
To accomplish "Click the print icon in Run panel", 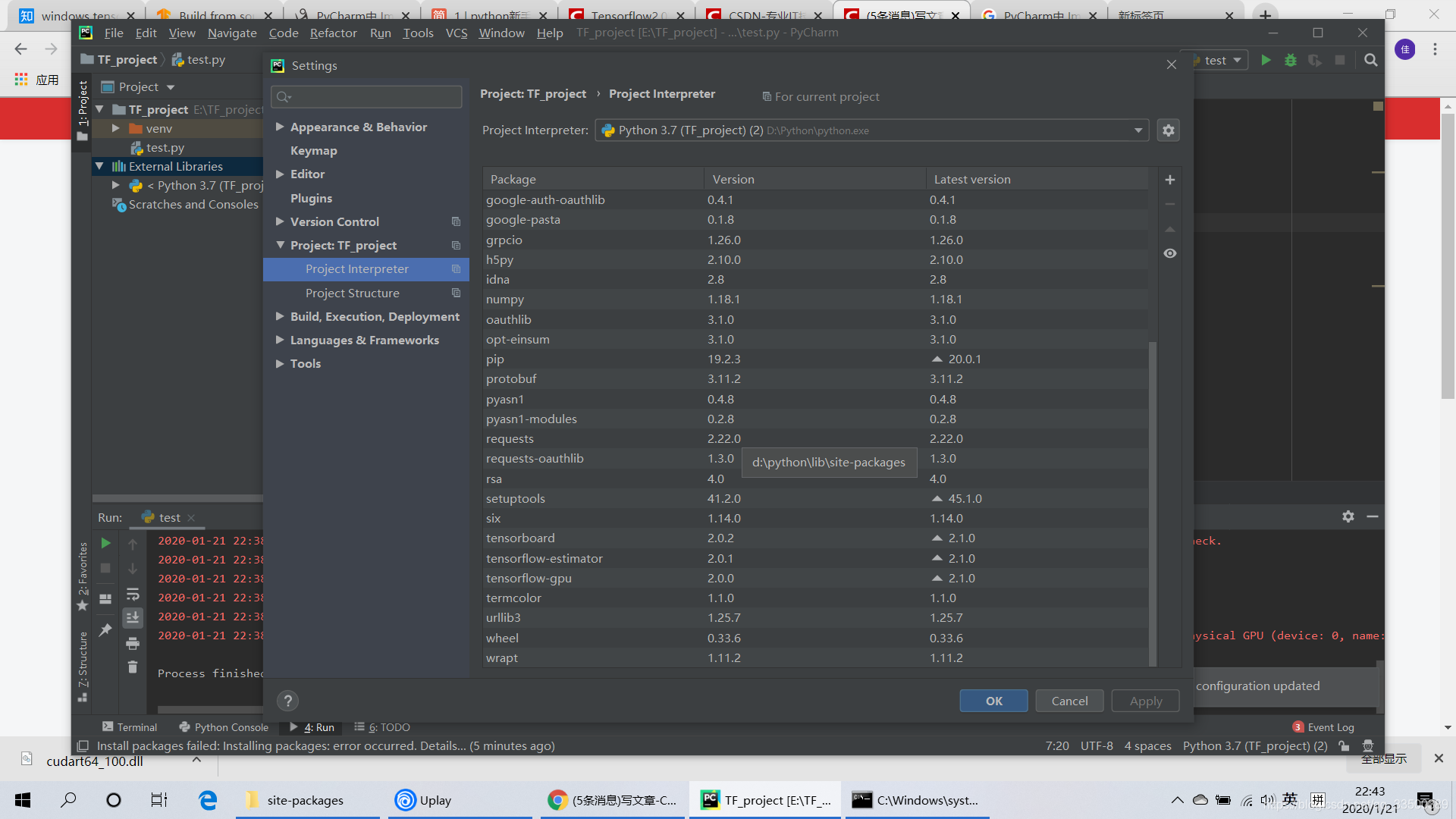I will click(133, 644).
